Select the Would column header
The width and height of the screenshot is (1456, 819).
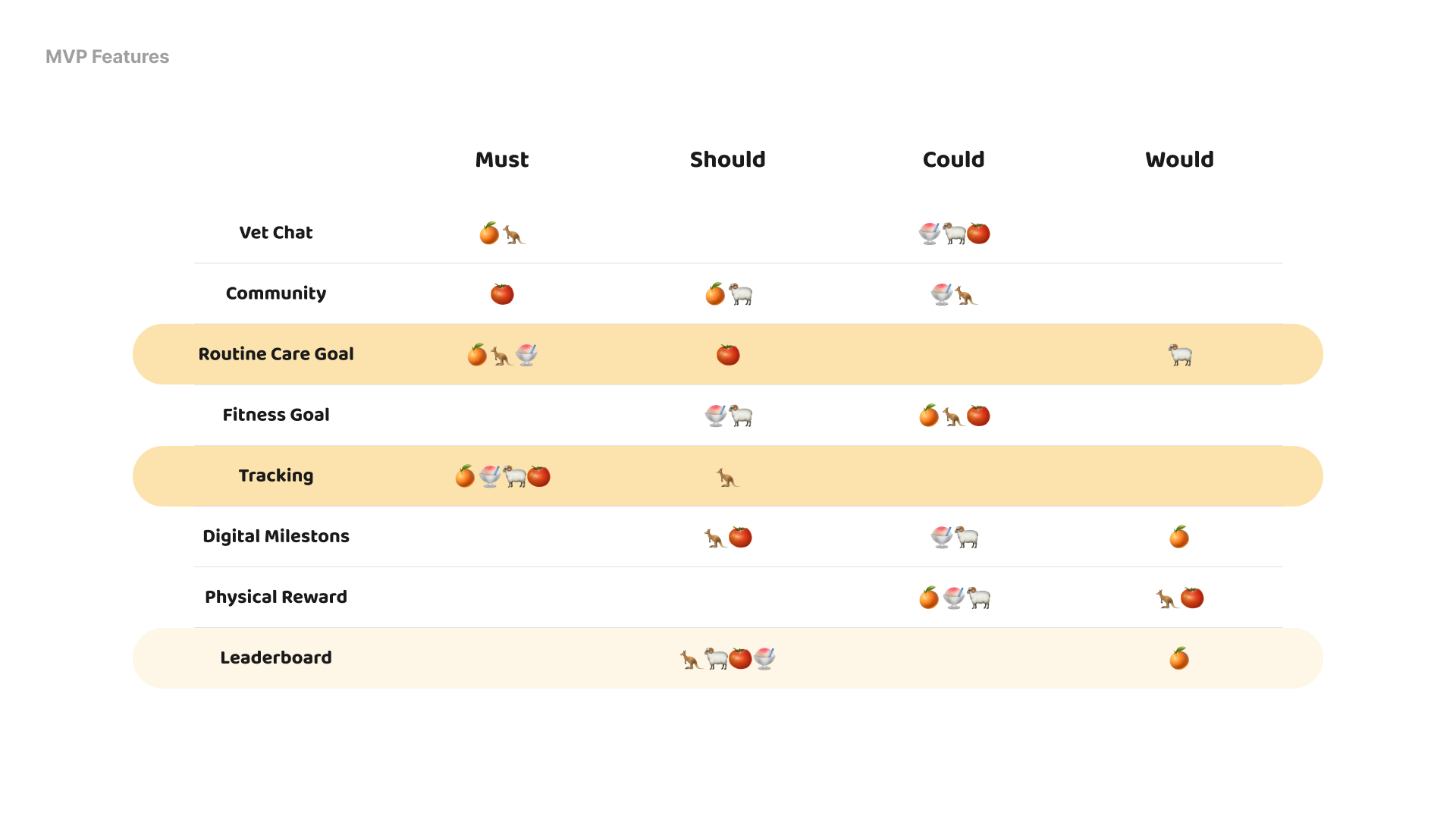[x=1179, y=160]
